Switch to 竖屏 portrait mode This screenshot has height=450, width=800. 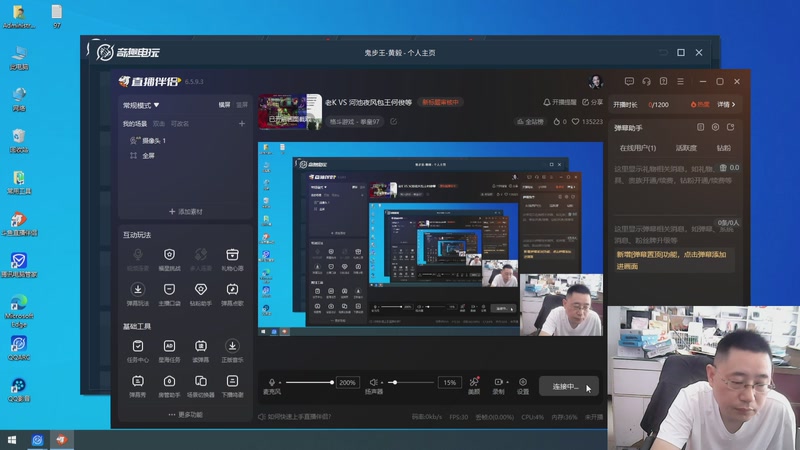(242, 105)
